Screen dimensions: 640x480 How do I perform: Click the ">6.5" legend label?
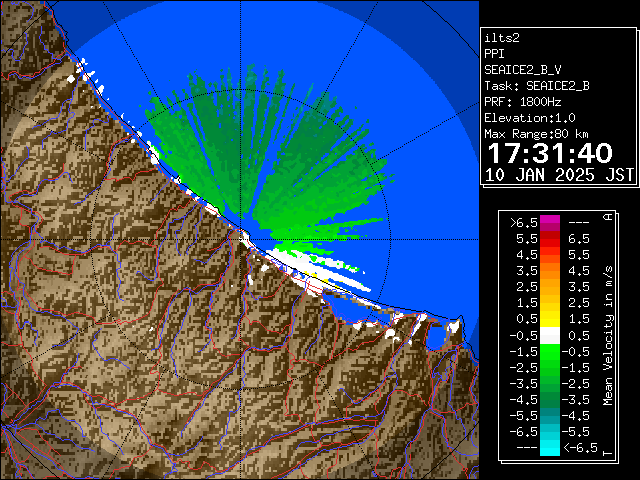pos(524,223)
